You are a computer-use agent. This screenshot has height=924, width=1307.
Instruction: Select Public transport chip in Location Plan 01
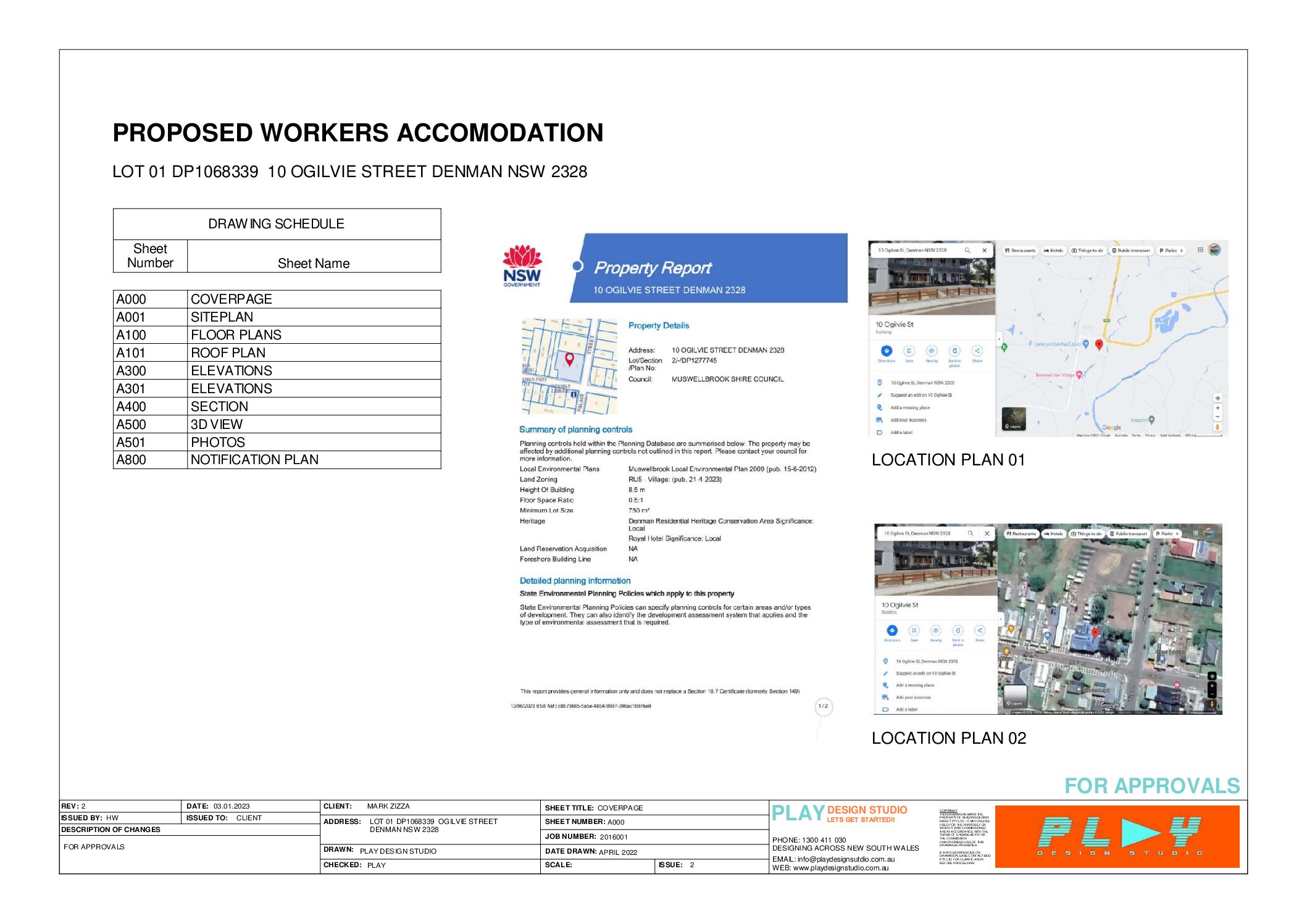(1131, 251)
